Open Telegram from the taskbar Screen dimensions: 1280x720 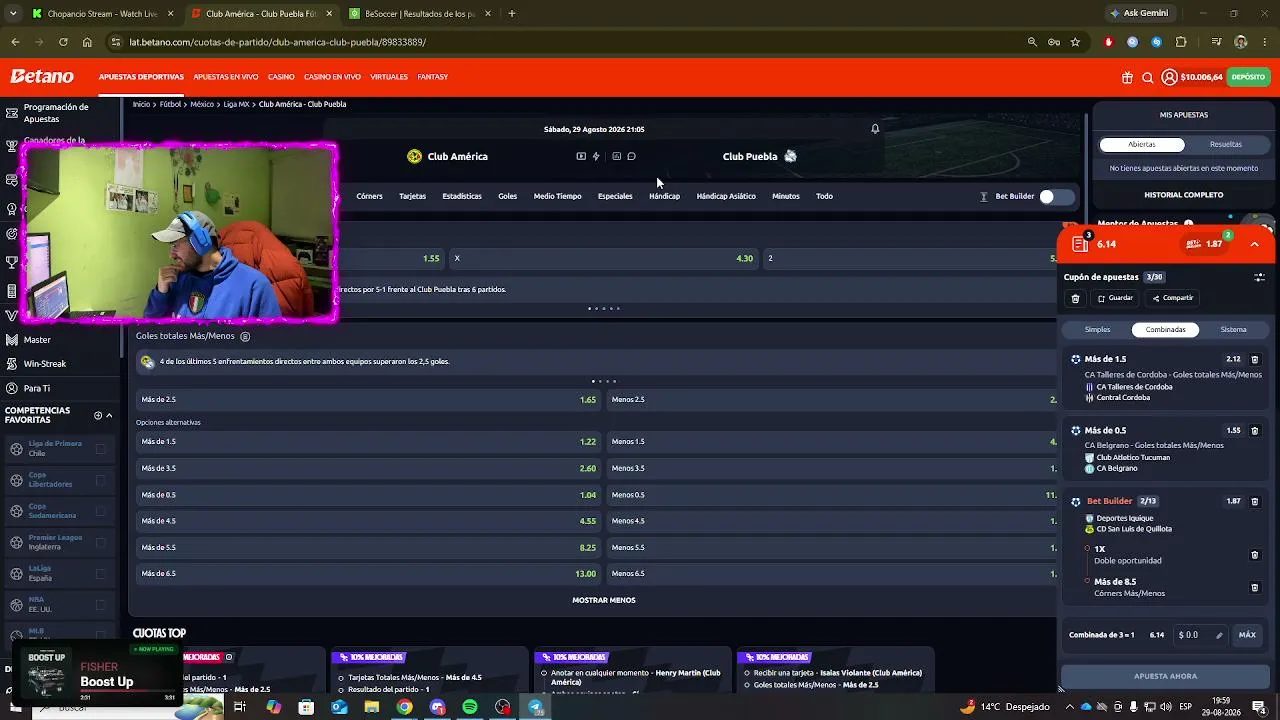[x=535, y=707]
